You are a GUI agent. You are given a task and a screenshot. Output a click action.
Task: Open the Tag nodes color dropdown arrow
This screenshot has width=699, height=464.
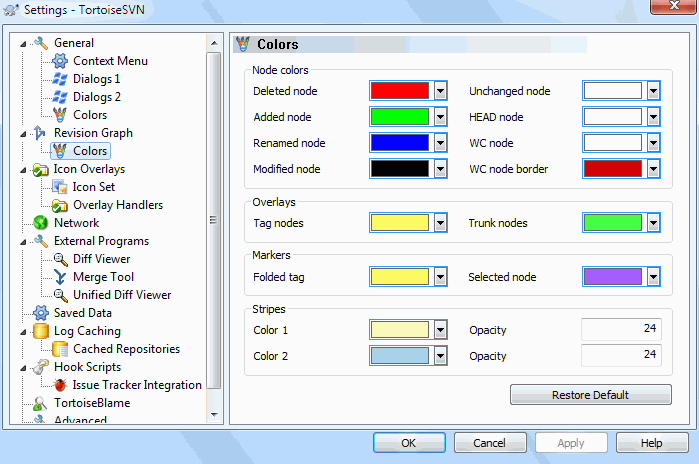pyautogui.click(x=440, y=223)
